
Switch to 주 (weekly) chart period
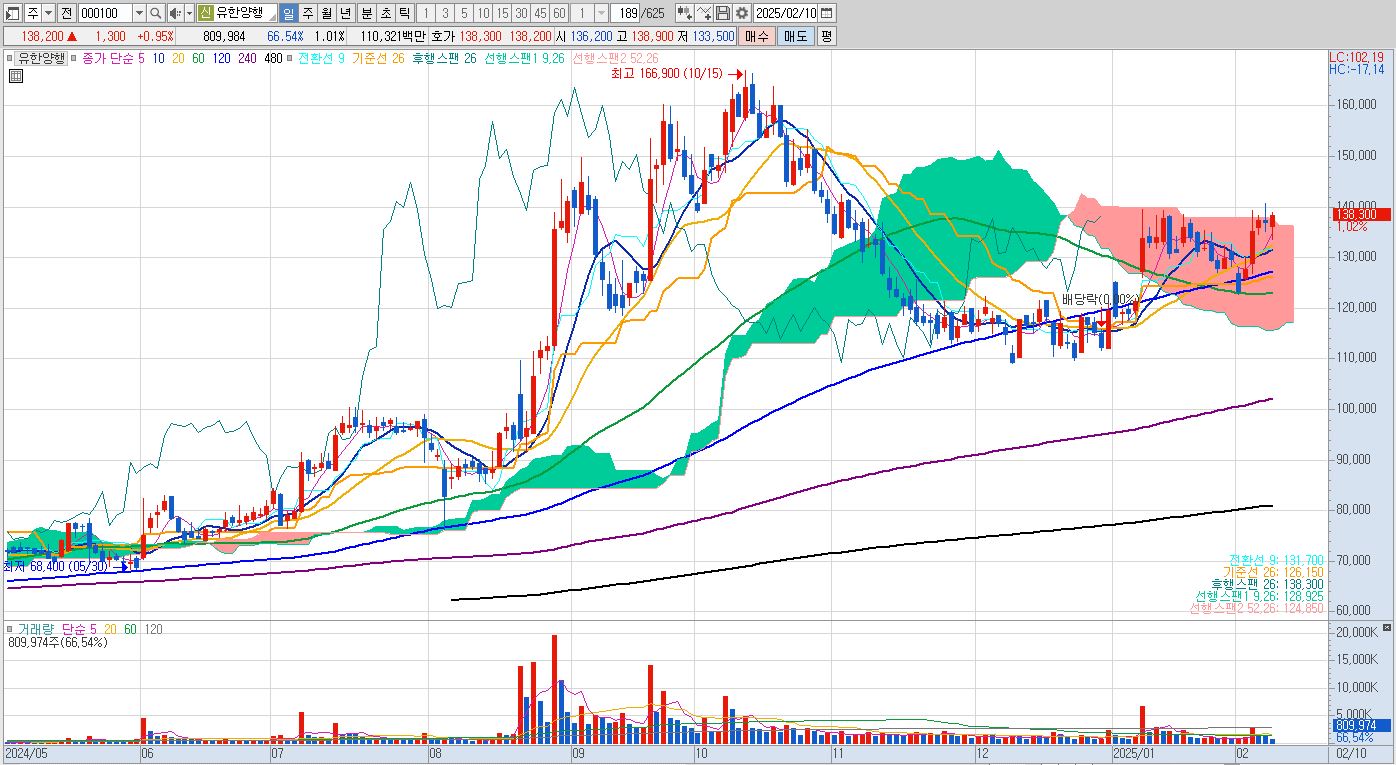307,13
